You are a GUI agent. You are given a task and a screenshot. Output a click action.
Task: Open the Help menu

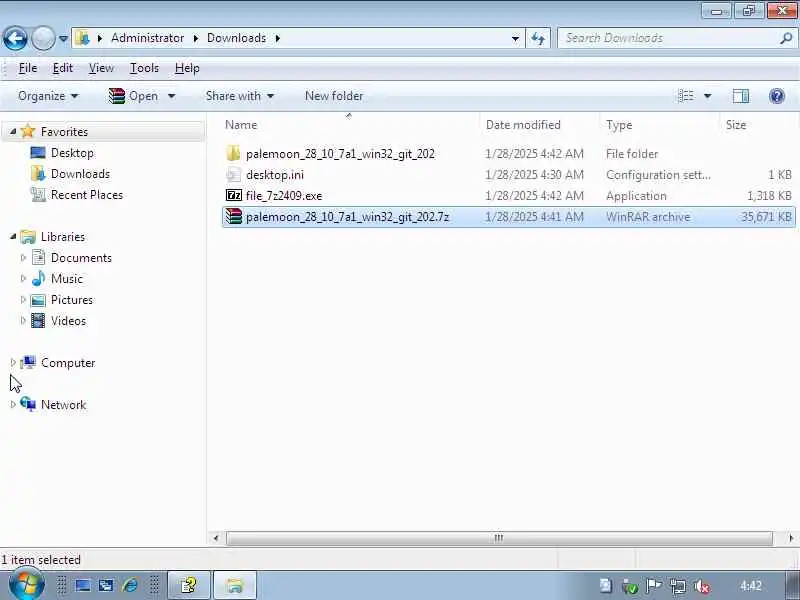[187, 68]
